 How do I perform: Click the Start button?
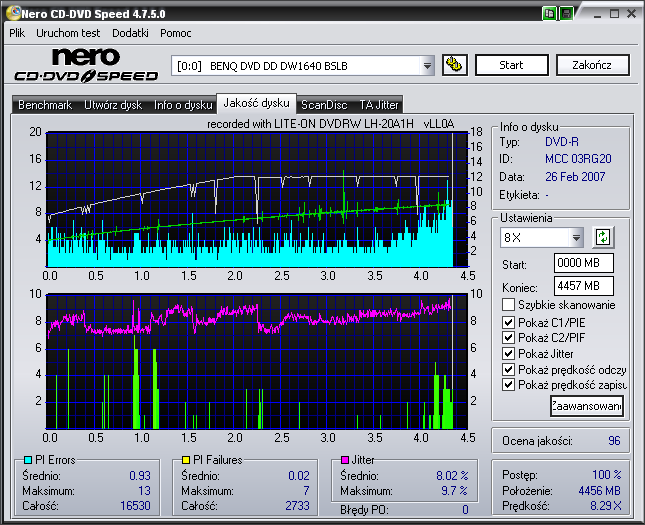[x=511, y=65]
